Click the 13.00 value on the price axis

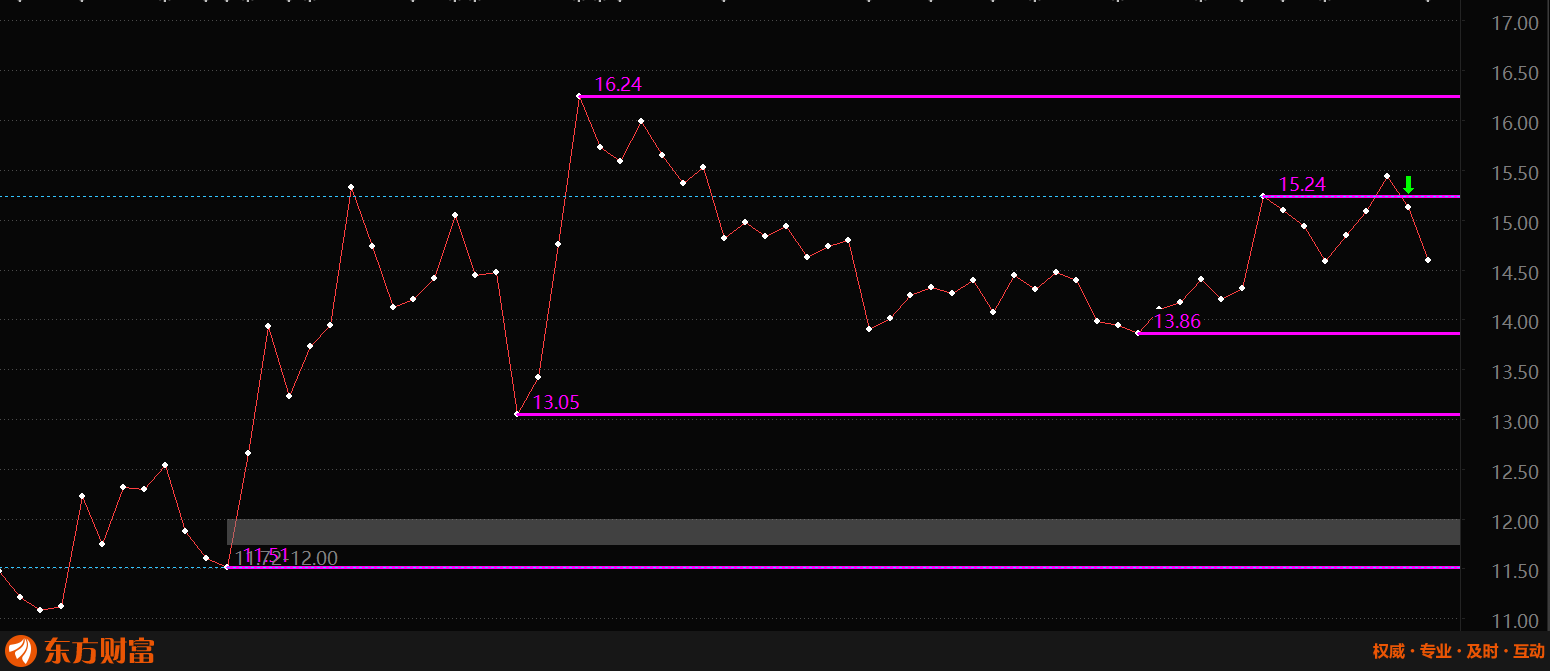click(x=1514, y=422)
